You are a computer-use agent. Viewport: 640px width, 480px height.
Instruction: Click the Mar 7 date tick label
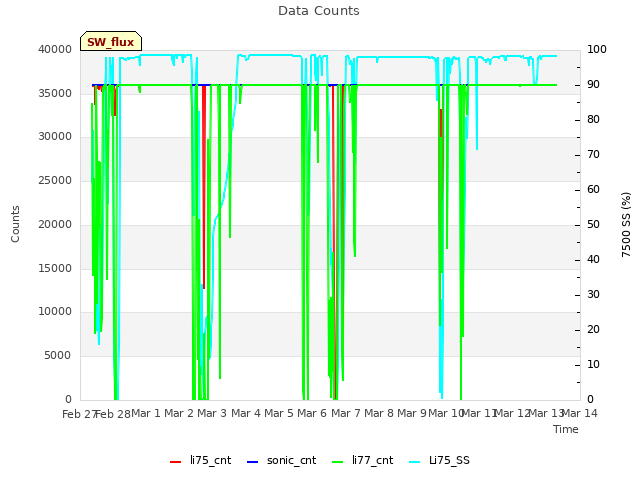pos(346,413)
